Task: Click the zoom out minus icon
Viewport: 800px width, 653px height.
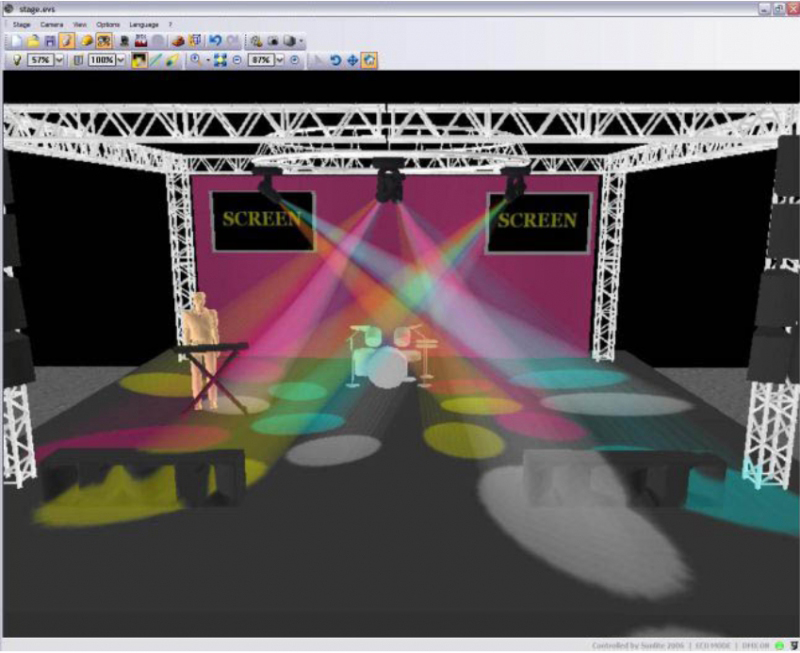Action: pyautogui.click(x=237, y=60)
